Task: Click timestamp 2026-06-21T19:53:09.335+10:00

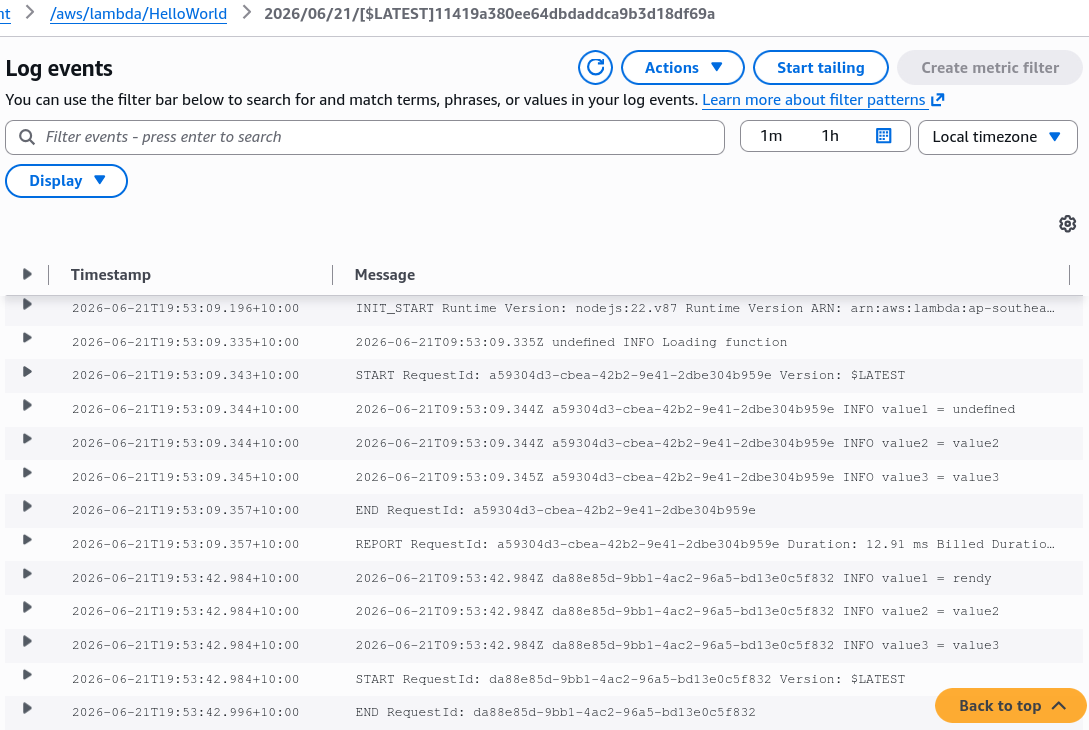Action: point(185,342)
